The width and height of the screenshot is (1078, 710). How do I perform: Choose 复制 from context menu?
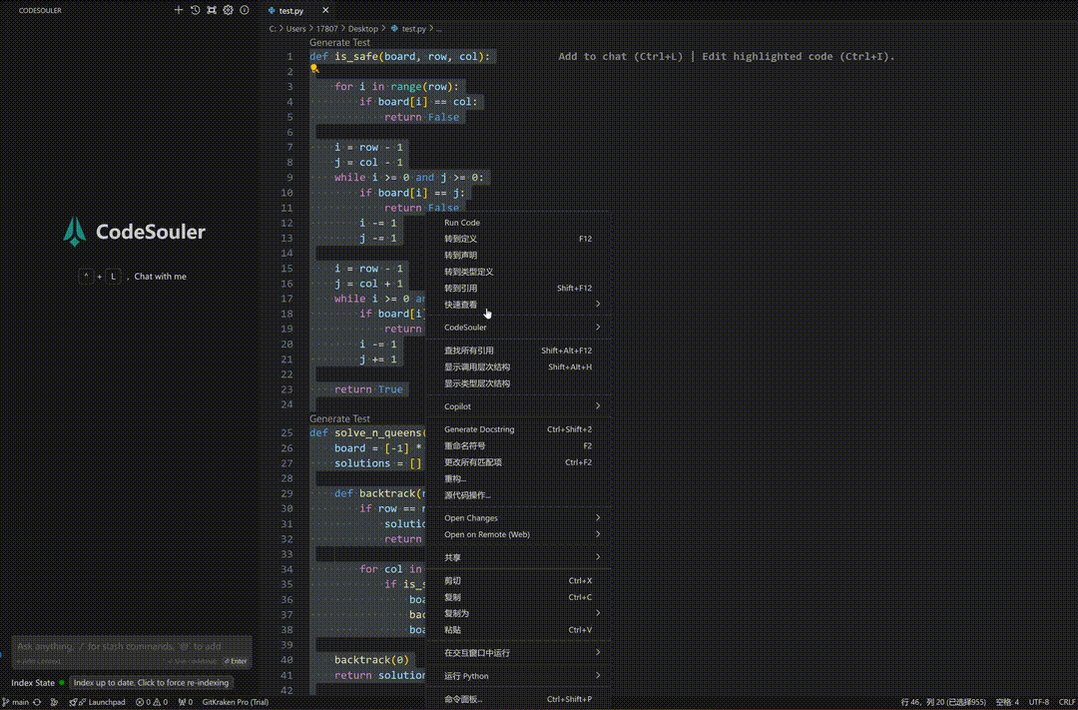click(x=519, y=597)
